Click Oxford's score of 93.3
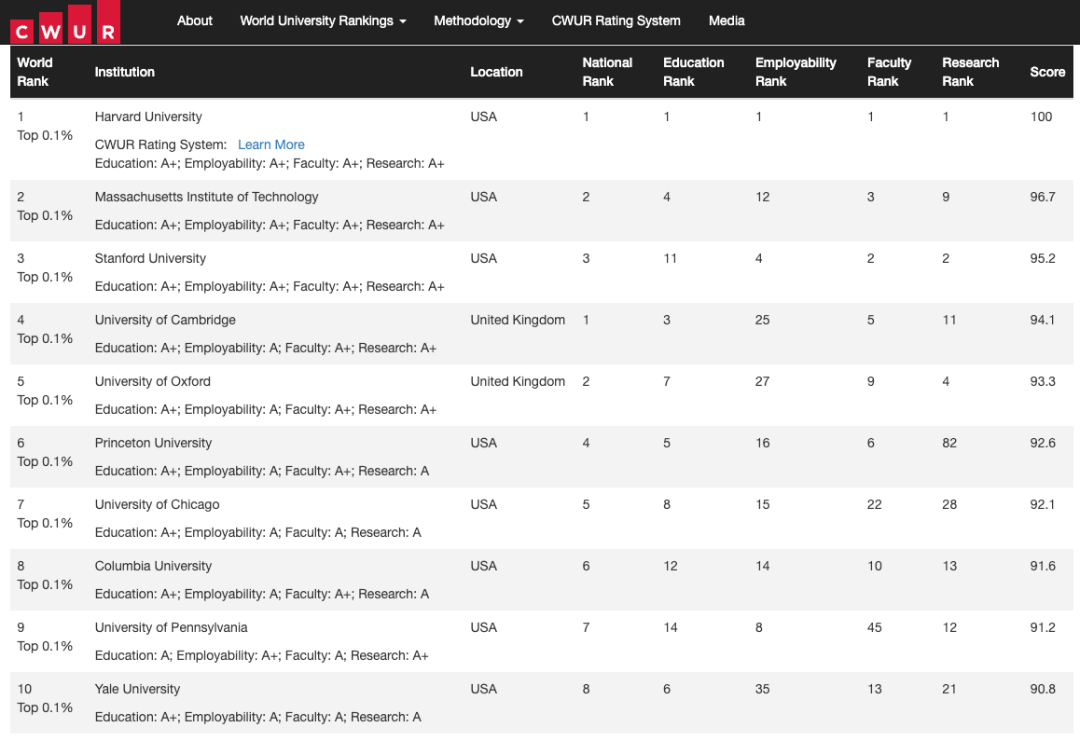The width and height of the screenshot is (1080, 741). (x=1042, y=382)
